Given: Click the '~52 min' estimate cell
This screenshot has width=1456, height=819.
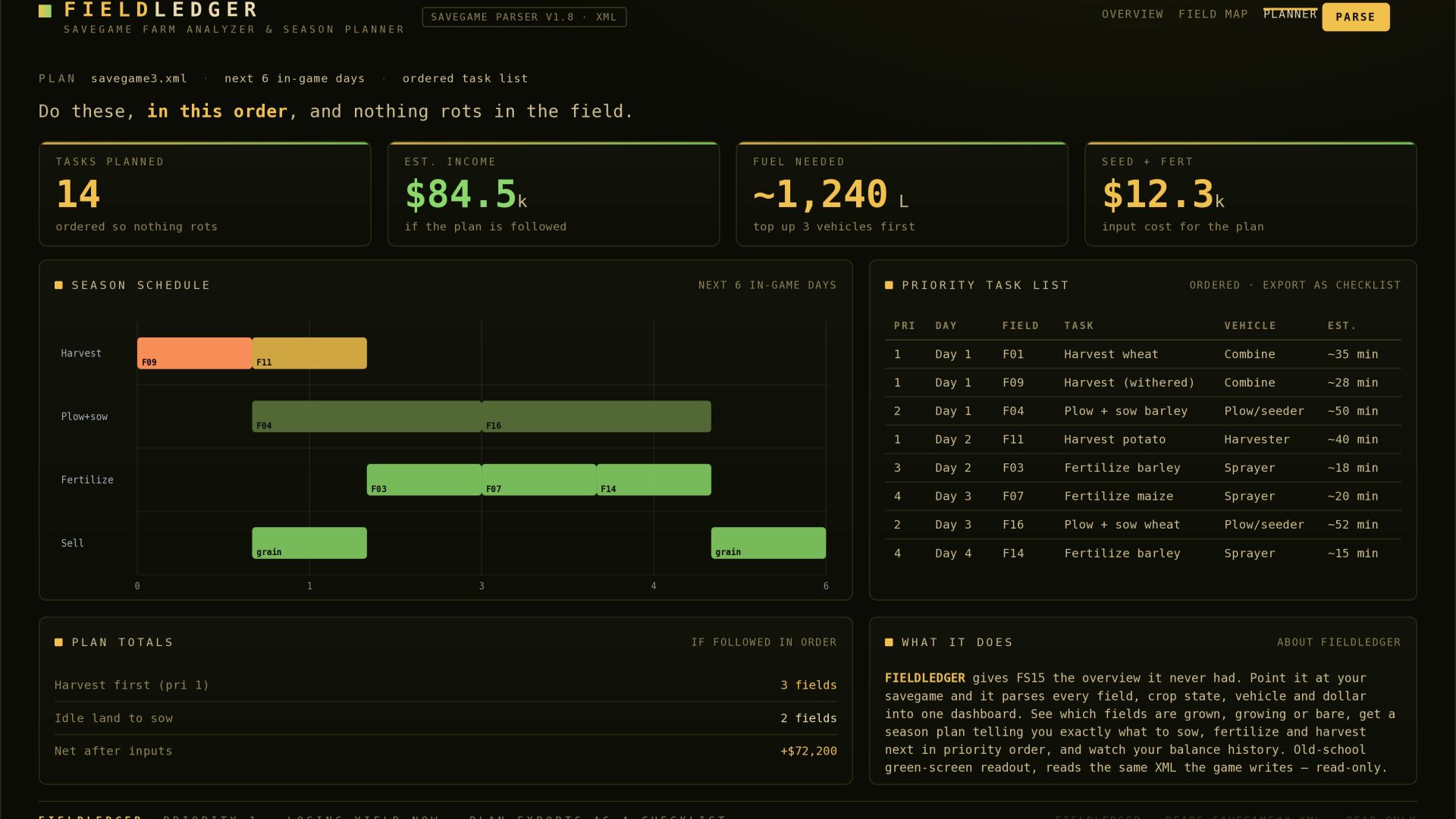Looking at the screenshot, I should tap(1353, 525).
